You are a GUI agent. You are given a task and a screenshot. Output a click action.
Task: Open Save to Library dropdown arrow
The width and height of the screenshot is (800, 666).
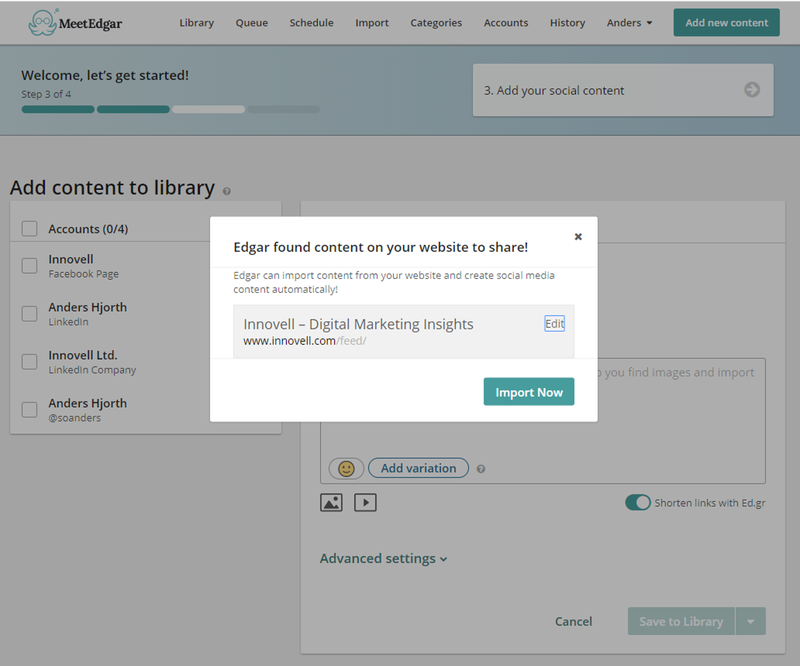(x=751, y=622)
